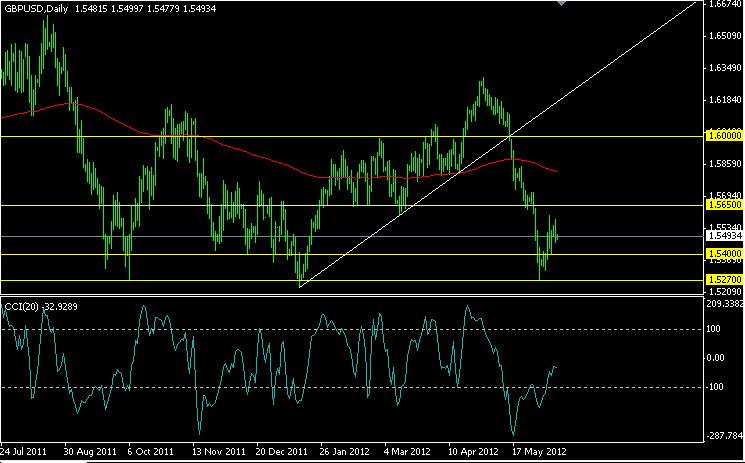Click the 1.56940 price scale value
The height and width of the screenshot is (463, 745).
[725, 195]
